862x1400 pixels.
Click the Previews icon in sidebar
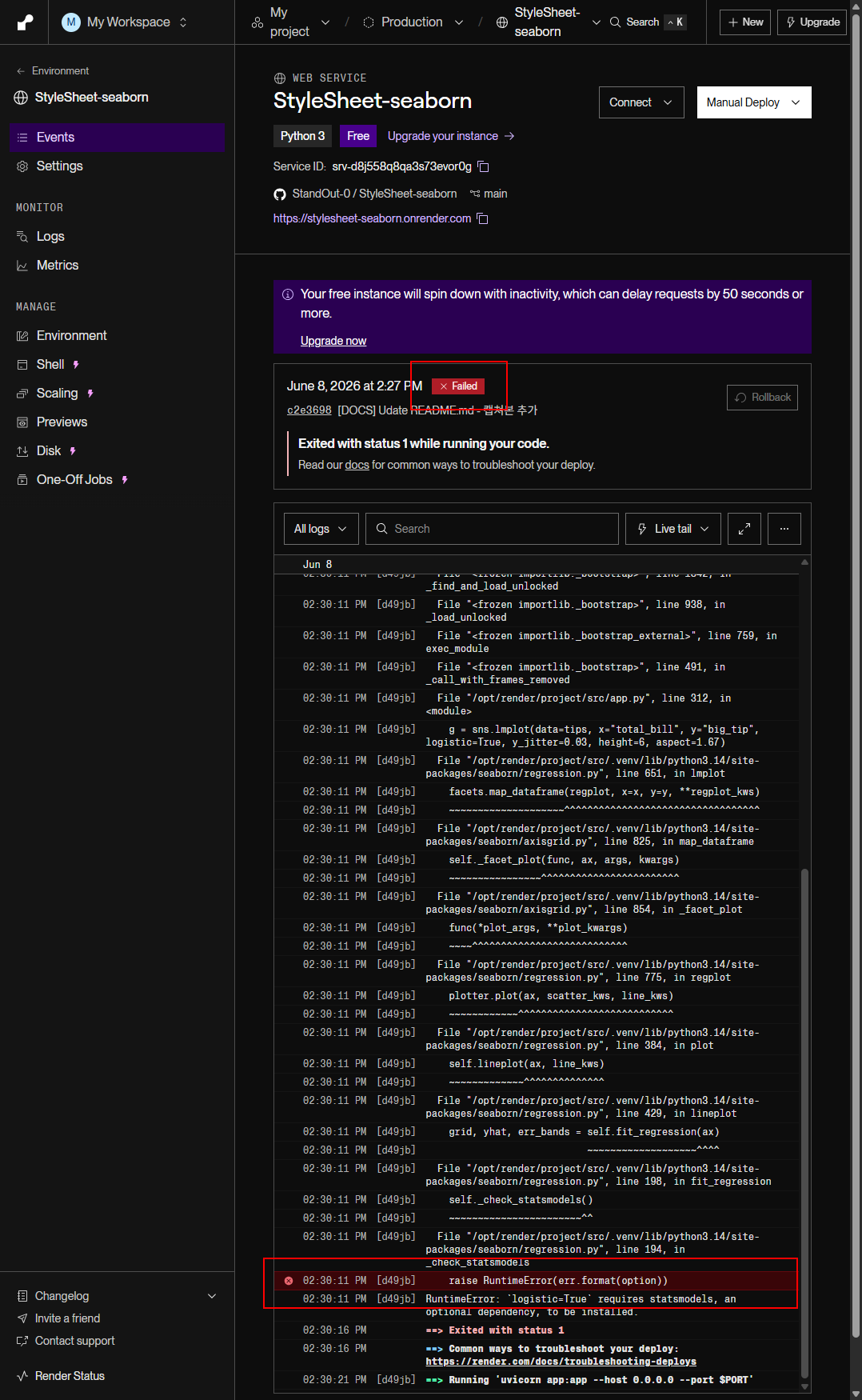(22, 422)
